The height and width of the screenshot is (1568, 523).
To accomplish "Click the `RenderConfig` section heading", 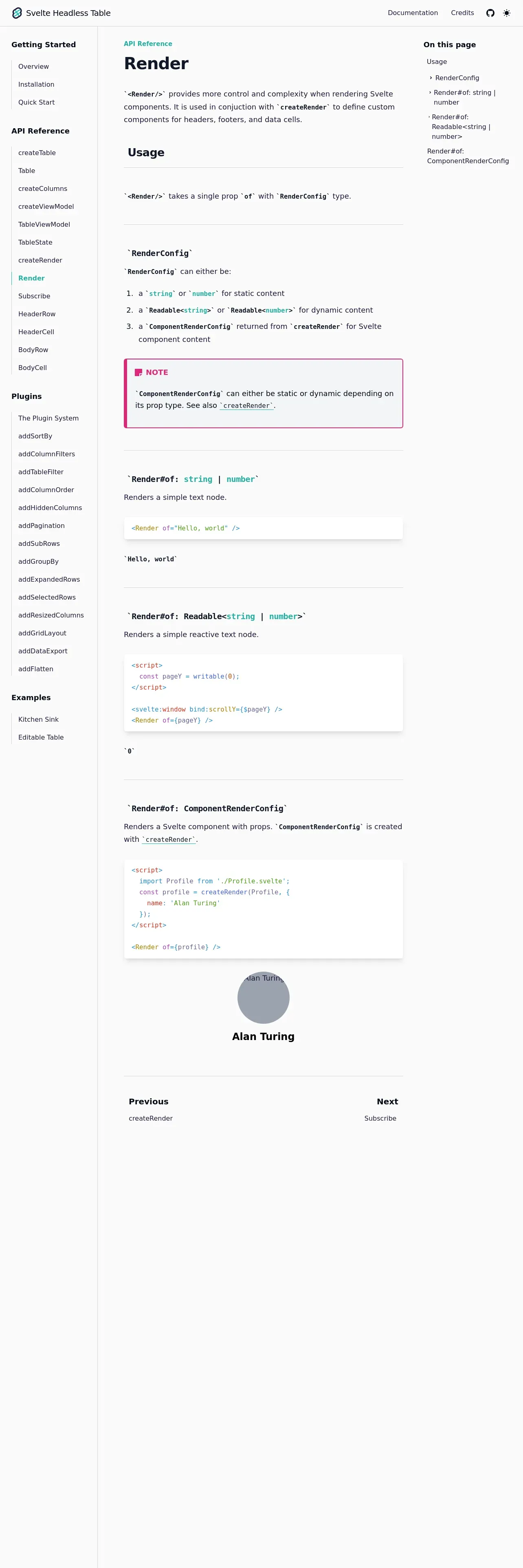I will point(160,253).
